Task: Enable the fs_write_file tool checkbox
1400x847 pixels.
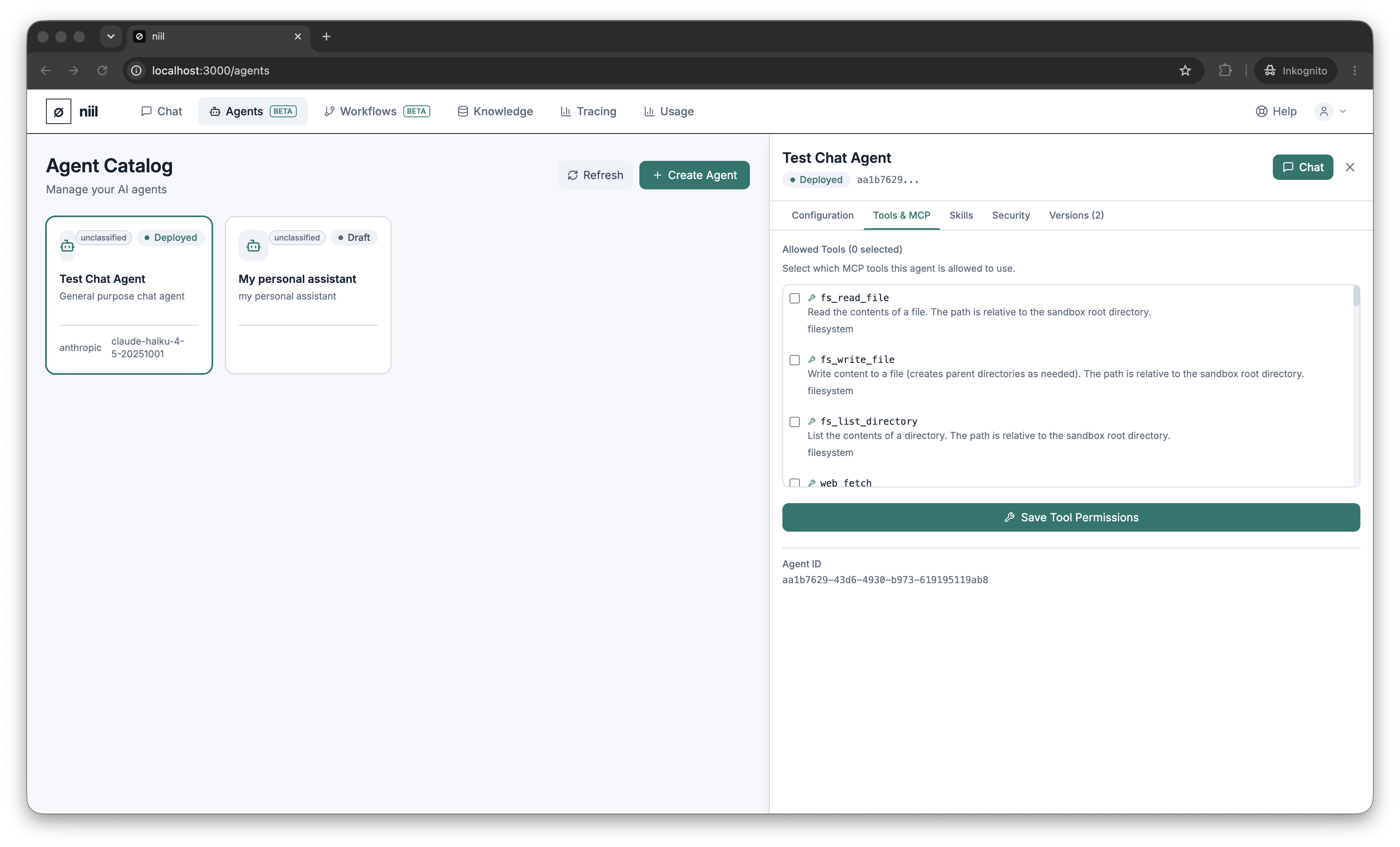Action: click(794, 360)
